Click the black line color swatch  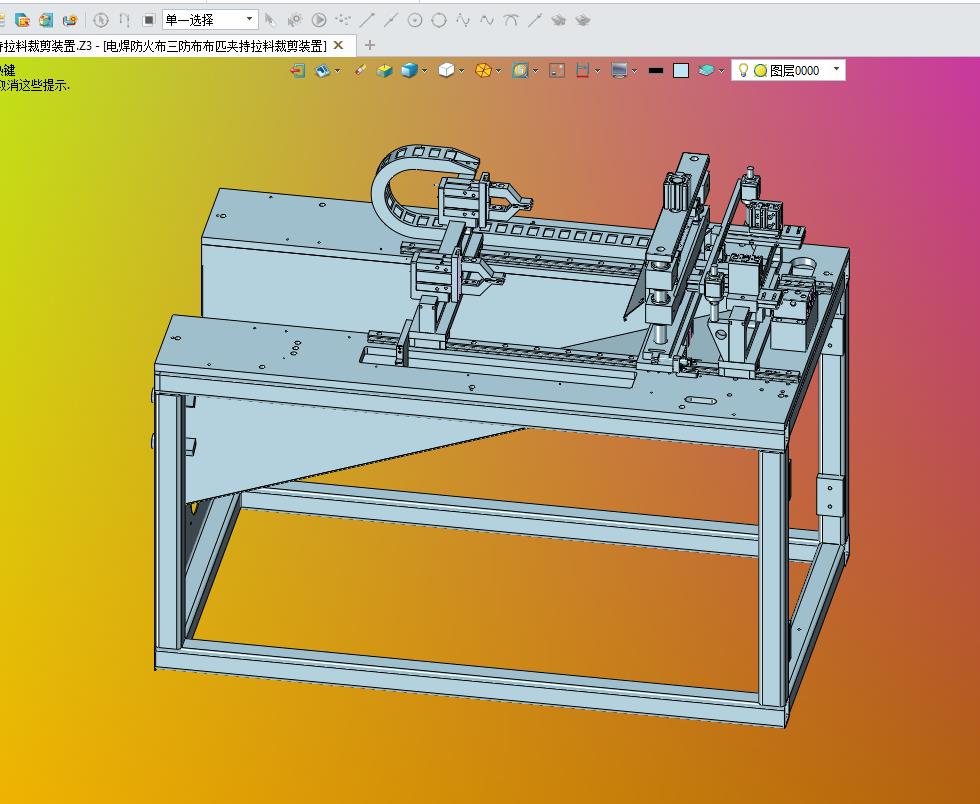coord(656,71)
